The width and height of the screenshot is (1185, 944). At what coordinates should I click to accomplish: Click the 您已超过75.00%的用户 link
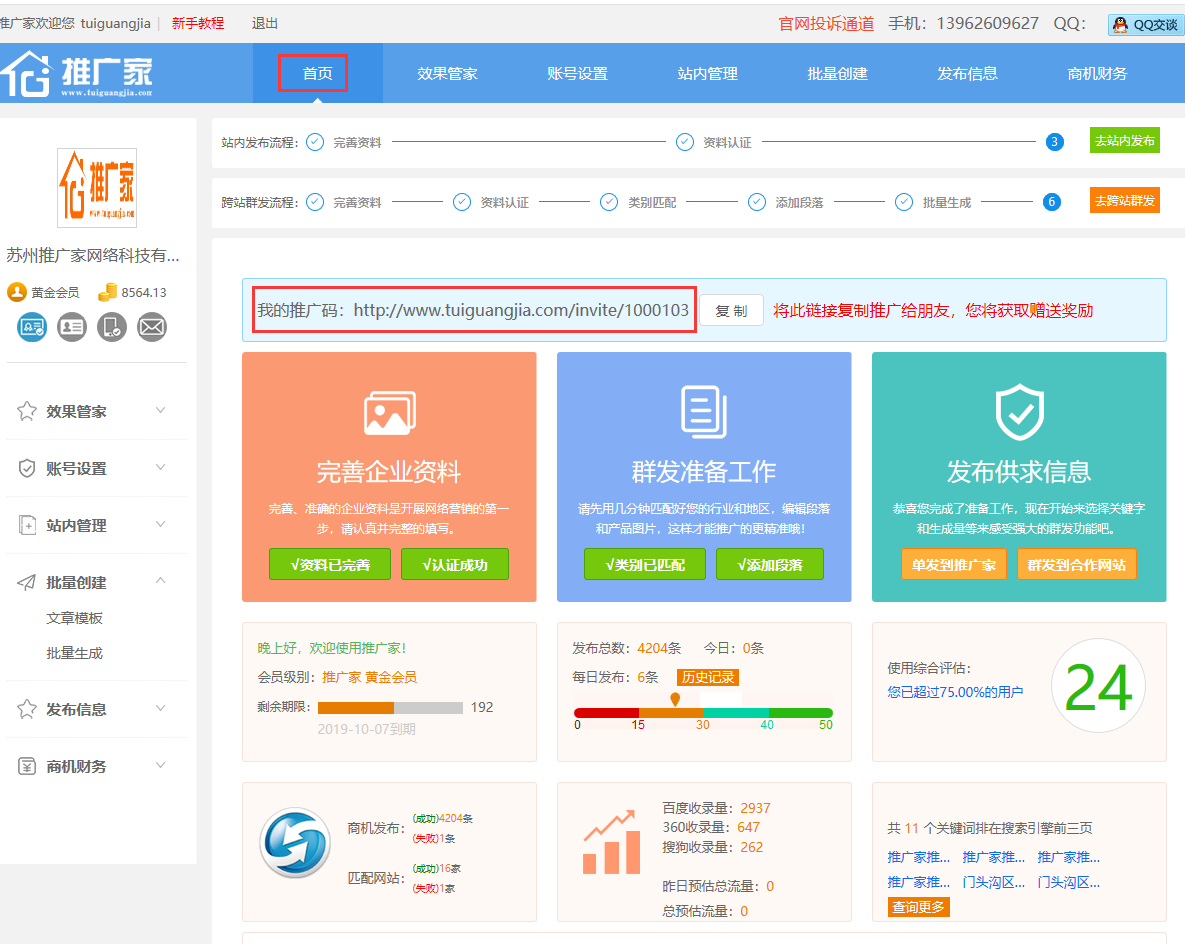[955, 692]
